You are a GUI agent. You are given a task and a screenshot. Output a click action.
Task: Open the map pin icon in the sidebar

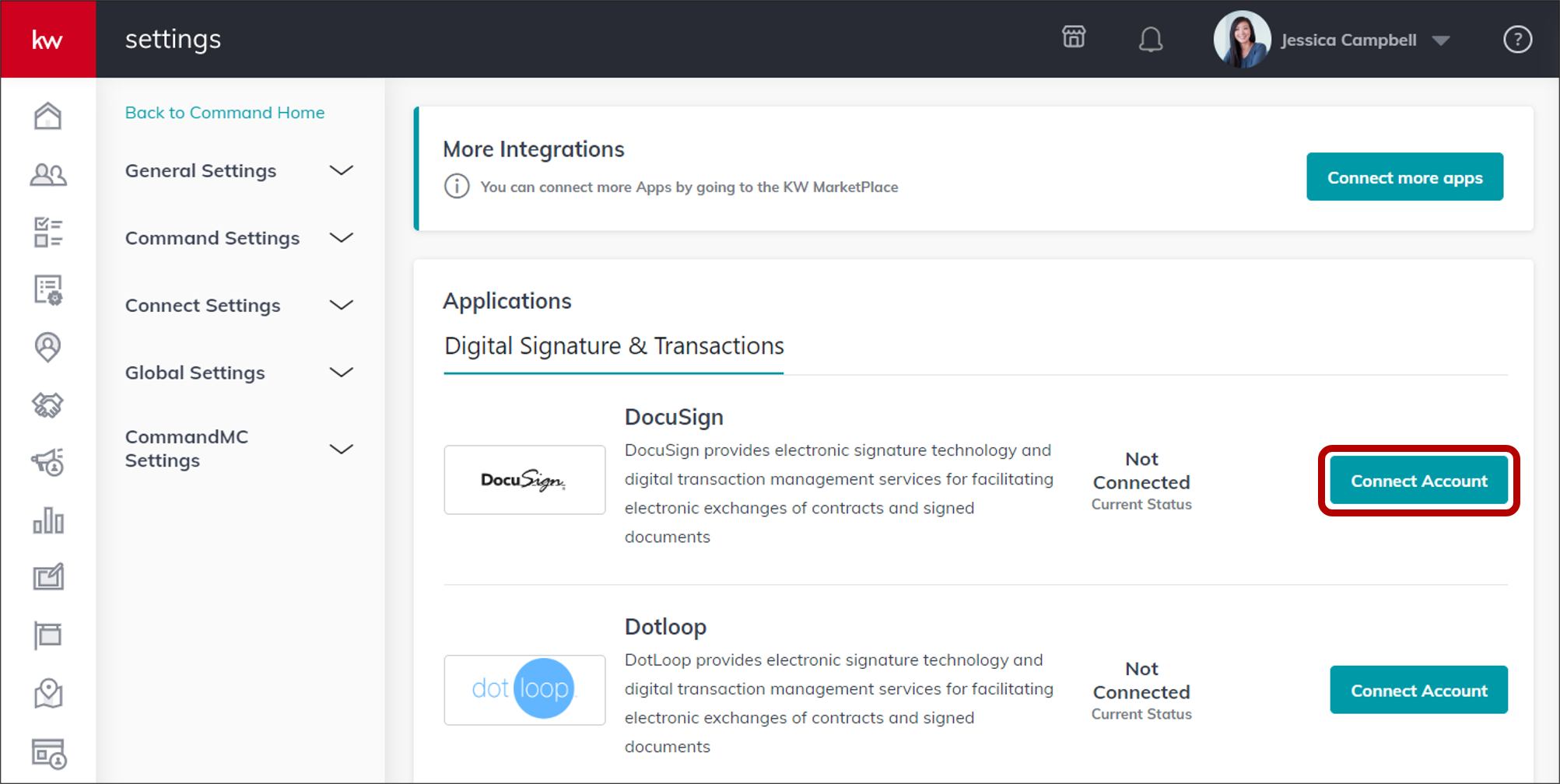[47, 693]
